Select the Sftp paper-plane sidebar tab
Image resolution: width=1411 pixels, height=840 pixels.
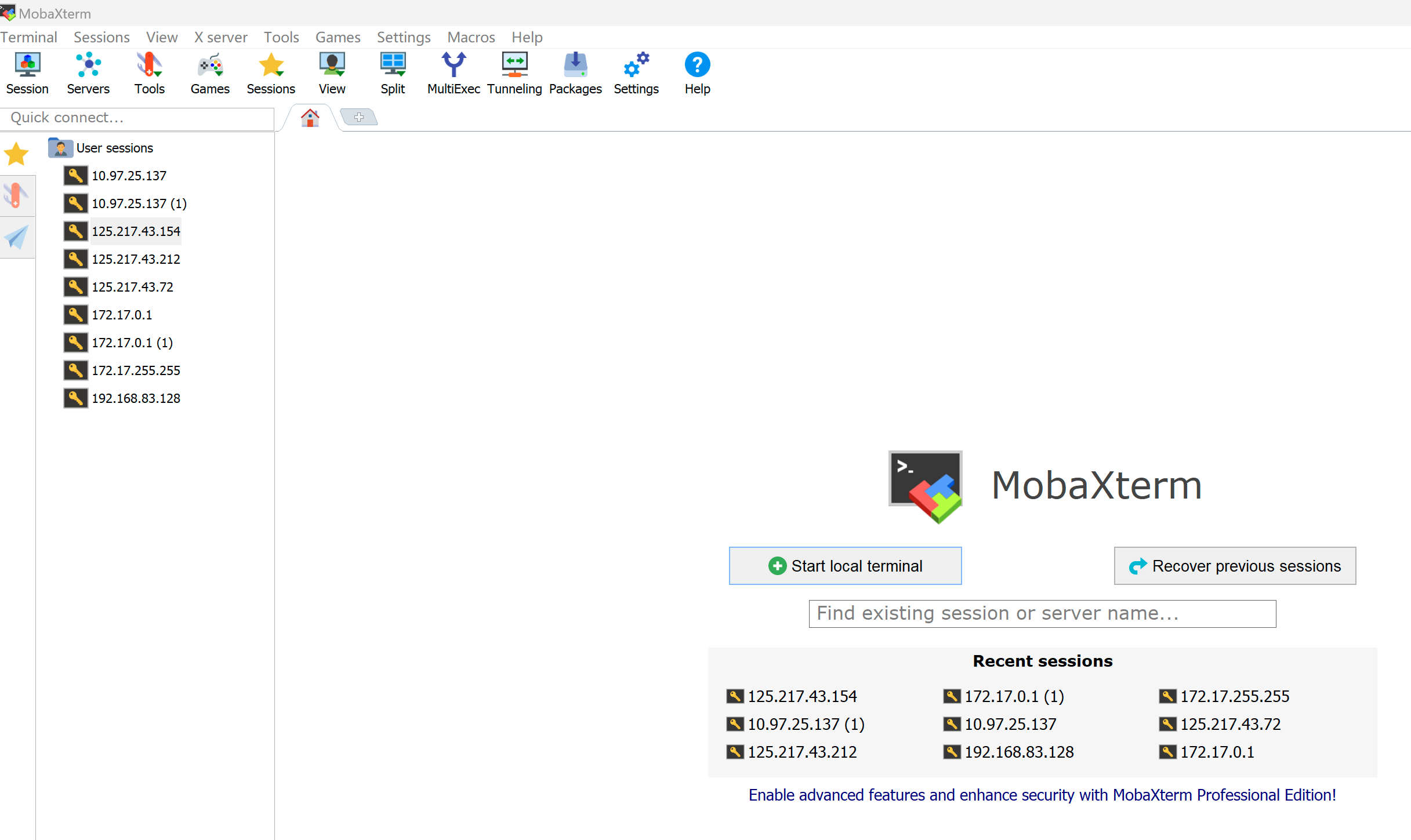point(17,237)
